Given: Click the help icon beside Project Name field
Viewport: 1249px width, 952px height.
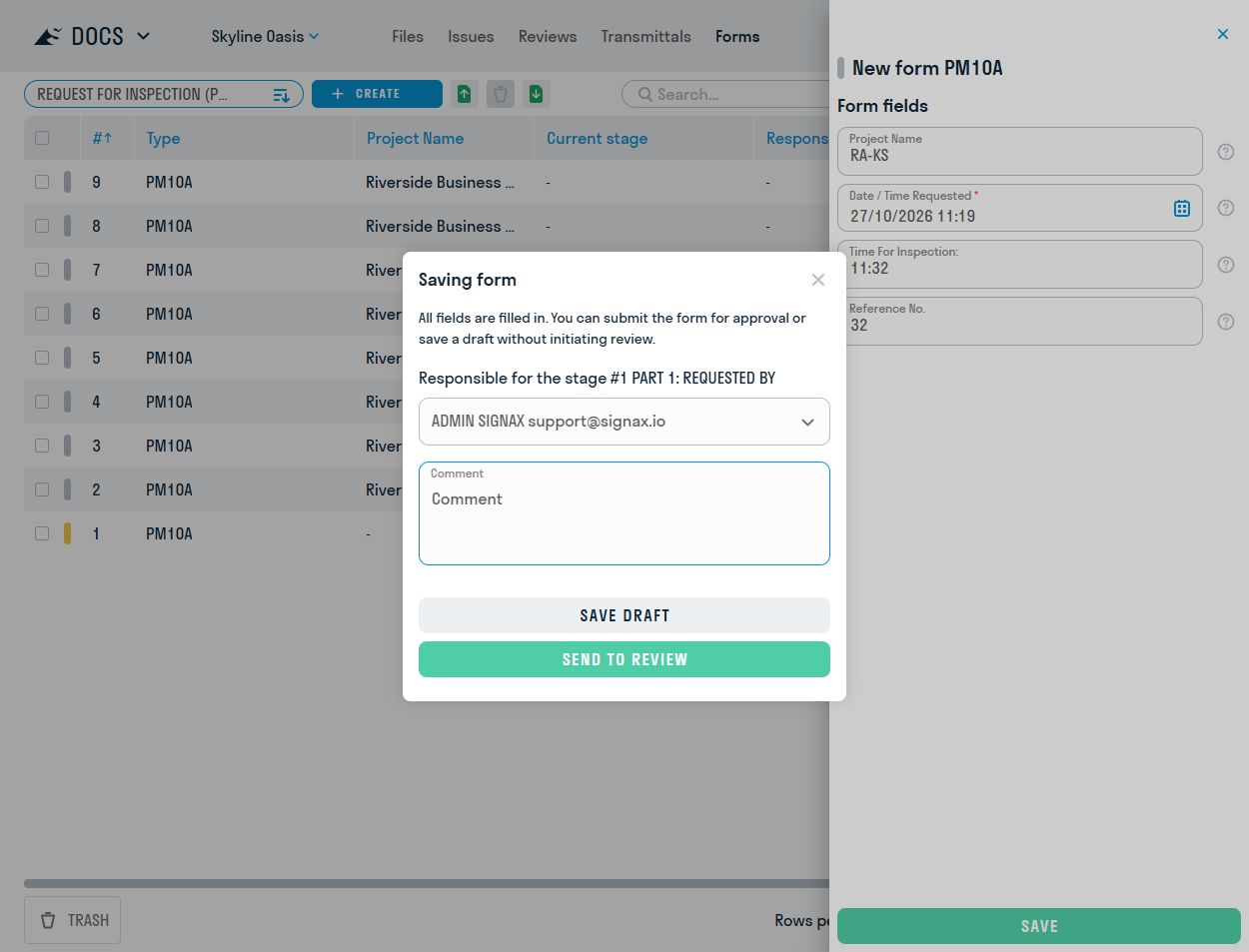Looking at the screenshot, I should 1226,152.
